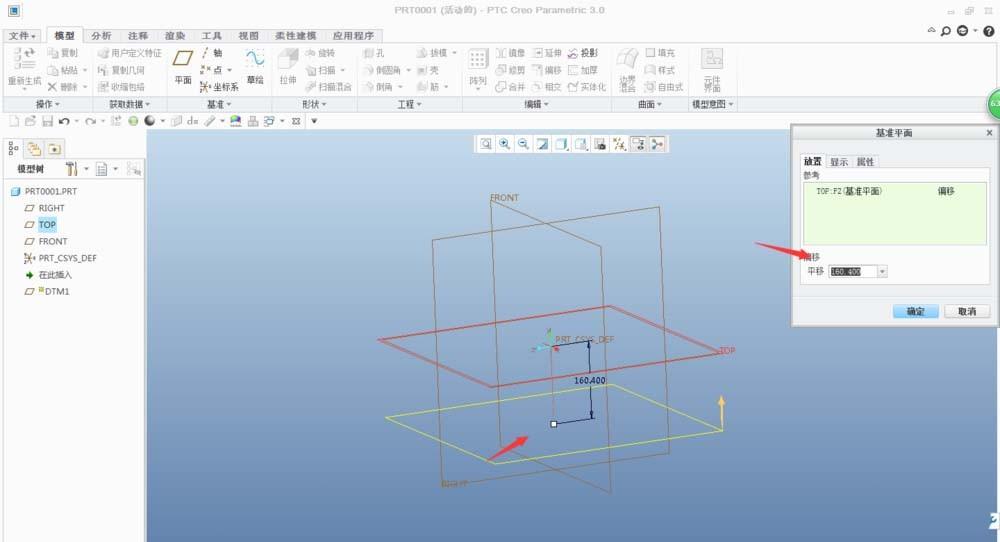Click the 元件界面 component interface tool

(712, 69)
